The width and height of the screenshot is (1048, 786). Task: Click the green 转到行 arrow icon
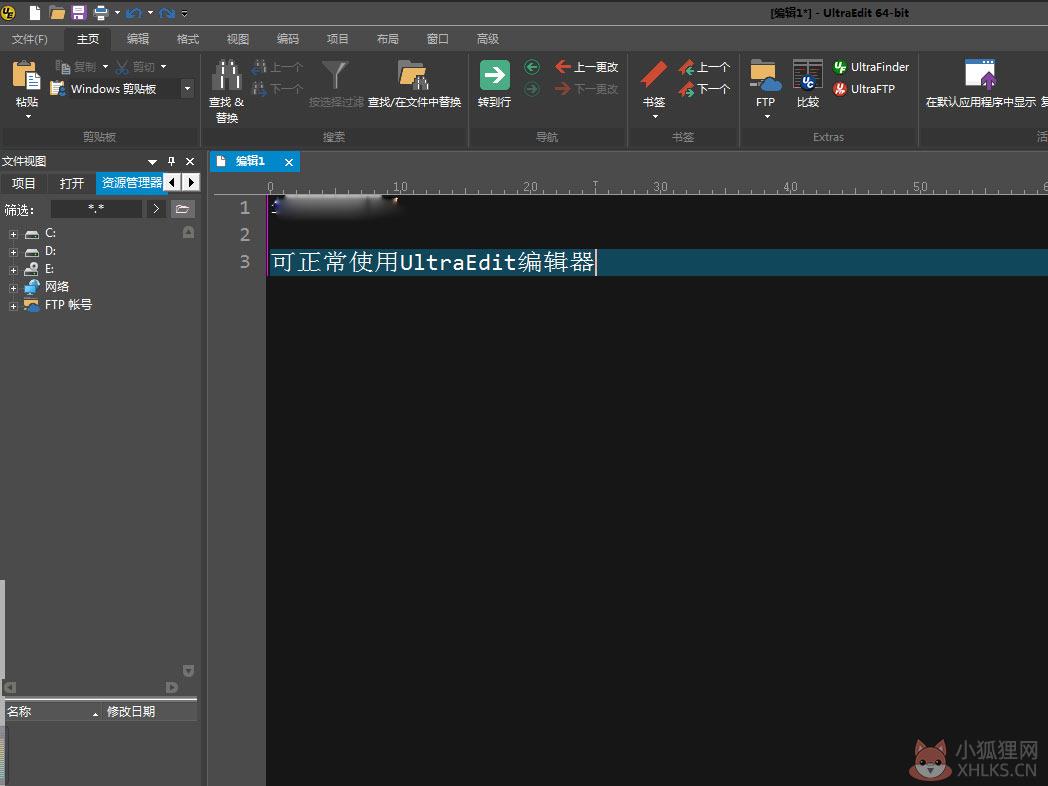coord(495,75)
